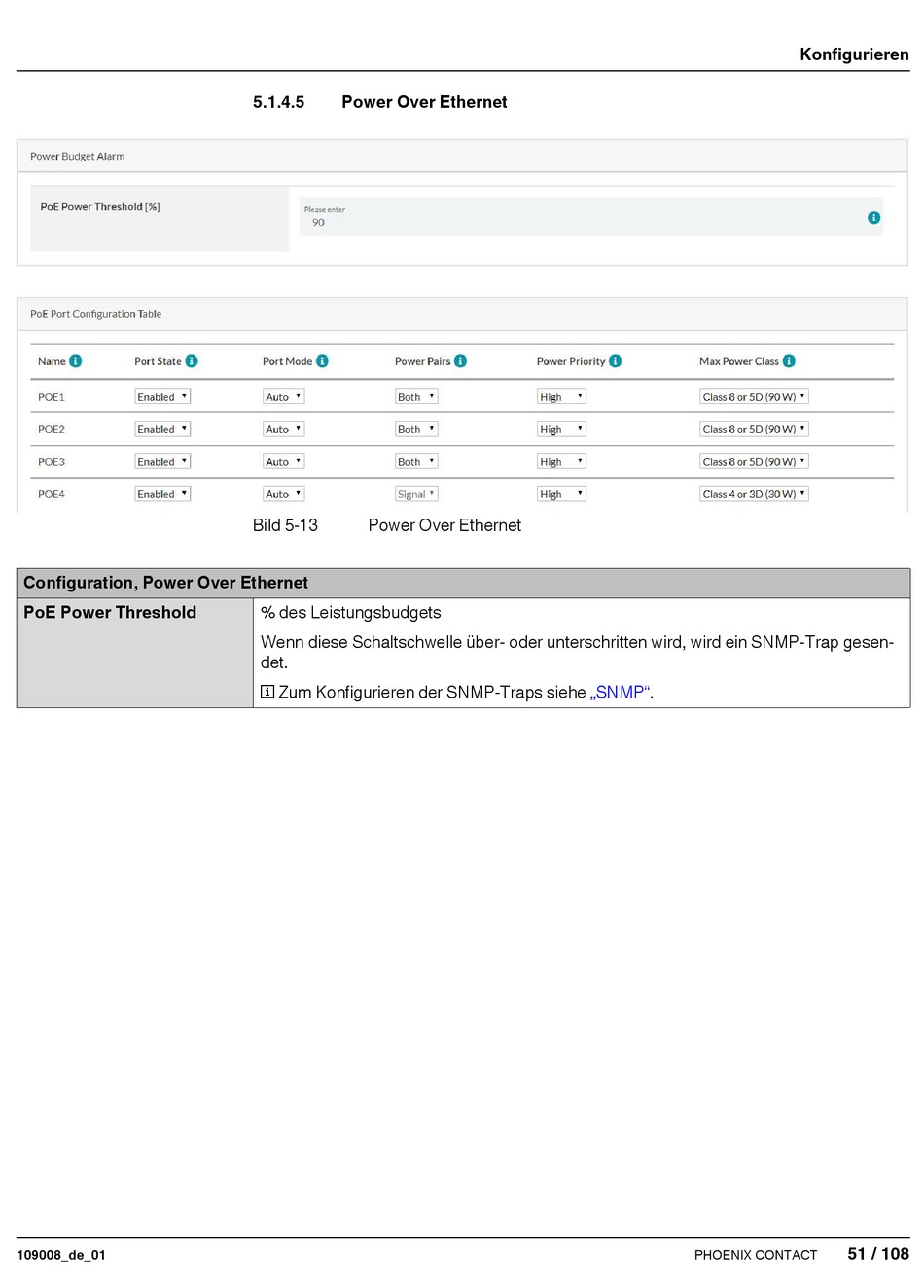The image size is (924, 1288).
Task: Open the POE2 Power Priority dropdown
Action: 562,429
